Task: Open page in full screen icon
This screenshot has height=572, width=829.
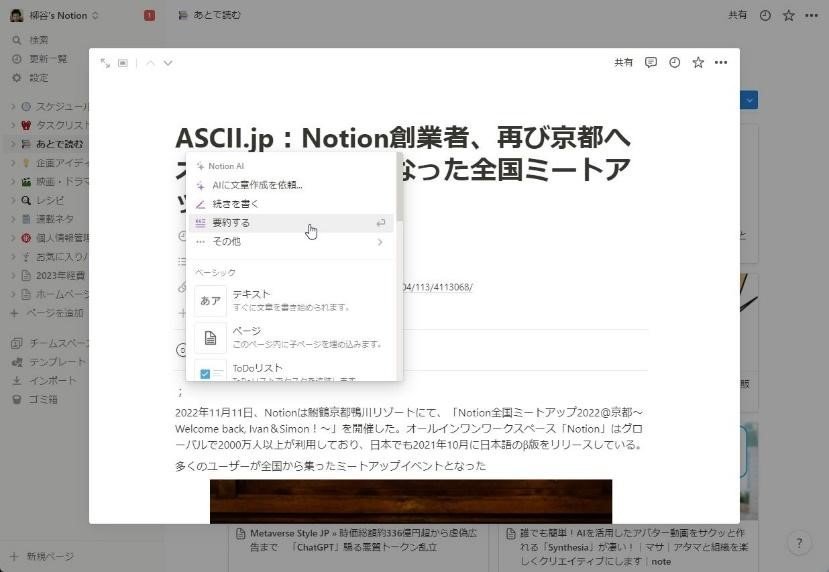Action: click(x=105, y=63)
